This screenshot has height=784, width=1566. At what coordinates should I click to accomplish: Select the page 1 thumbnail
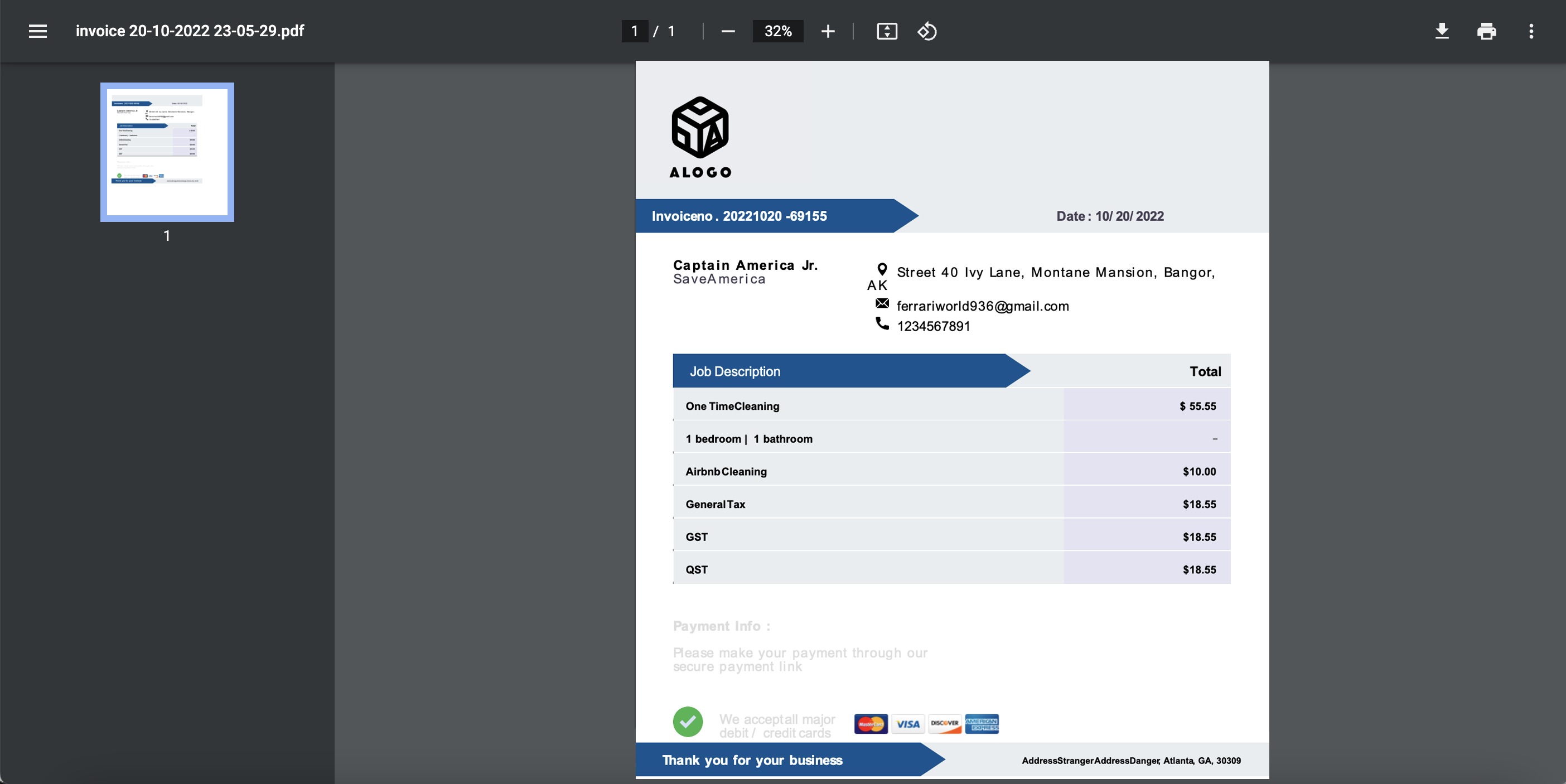(x=167, y=152)
